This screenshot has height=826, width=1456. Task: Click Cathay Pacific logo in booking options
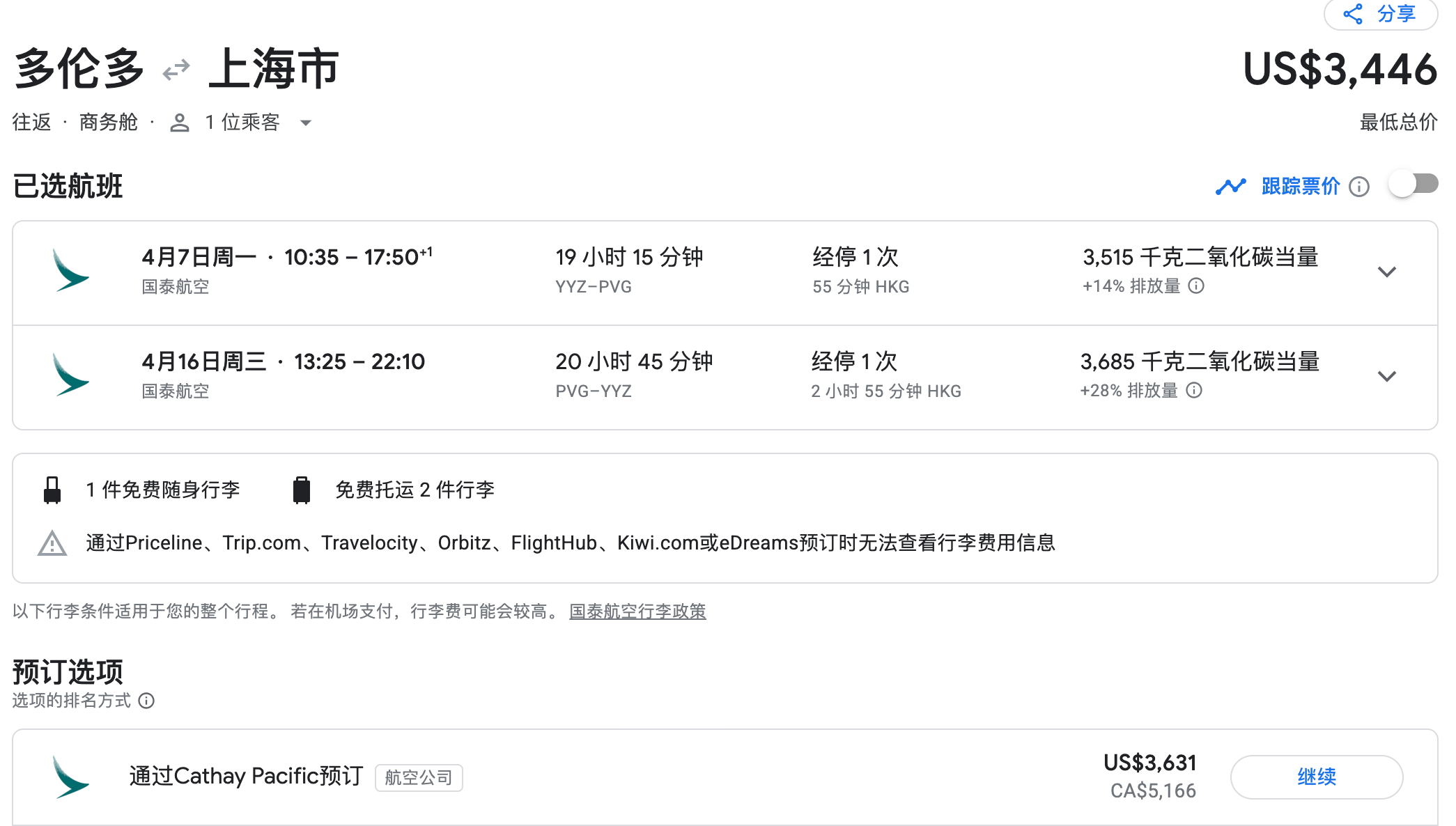(x=70, y=777)
